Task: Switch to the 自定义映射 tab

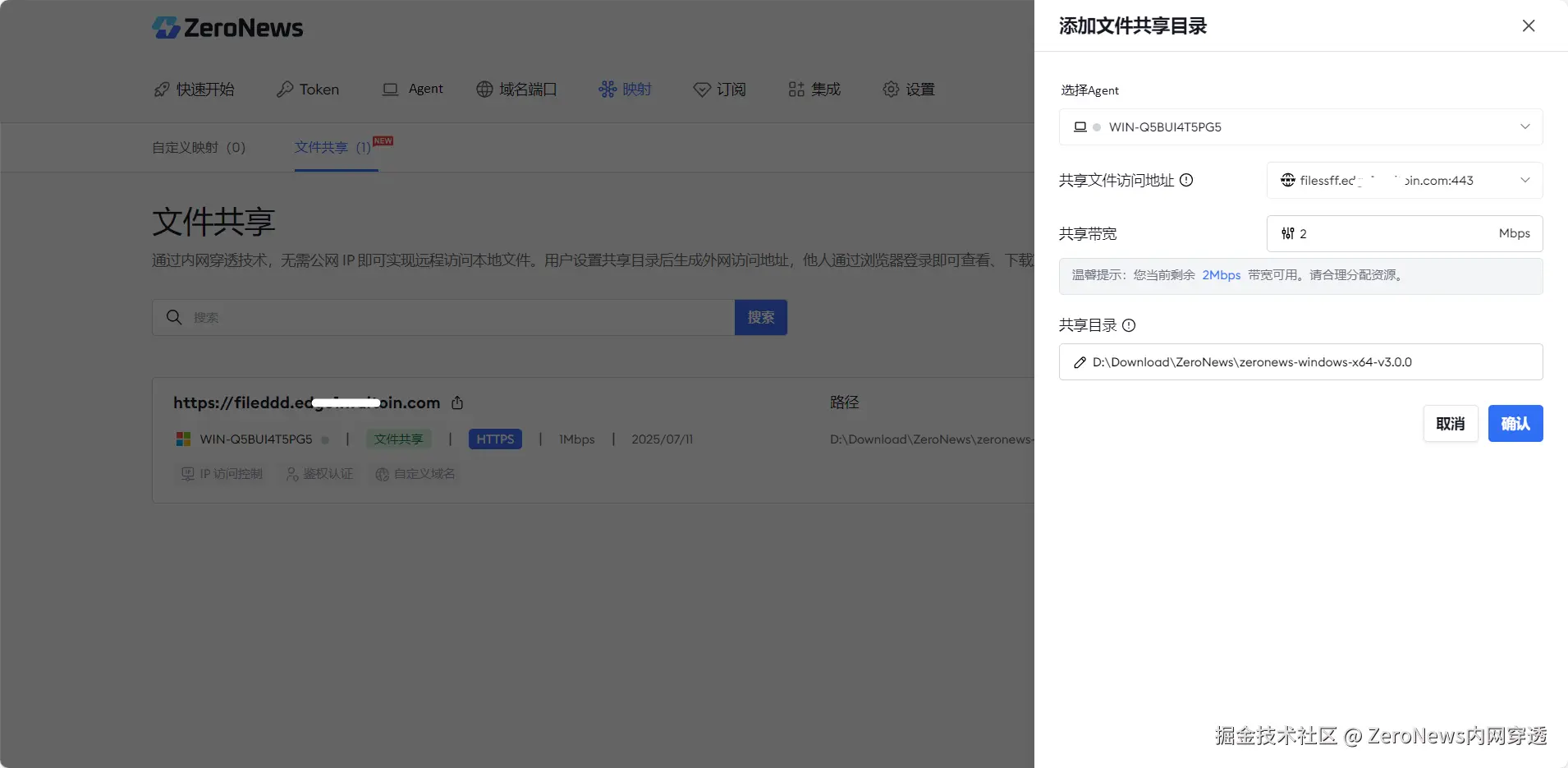Action: pos(199,148)
